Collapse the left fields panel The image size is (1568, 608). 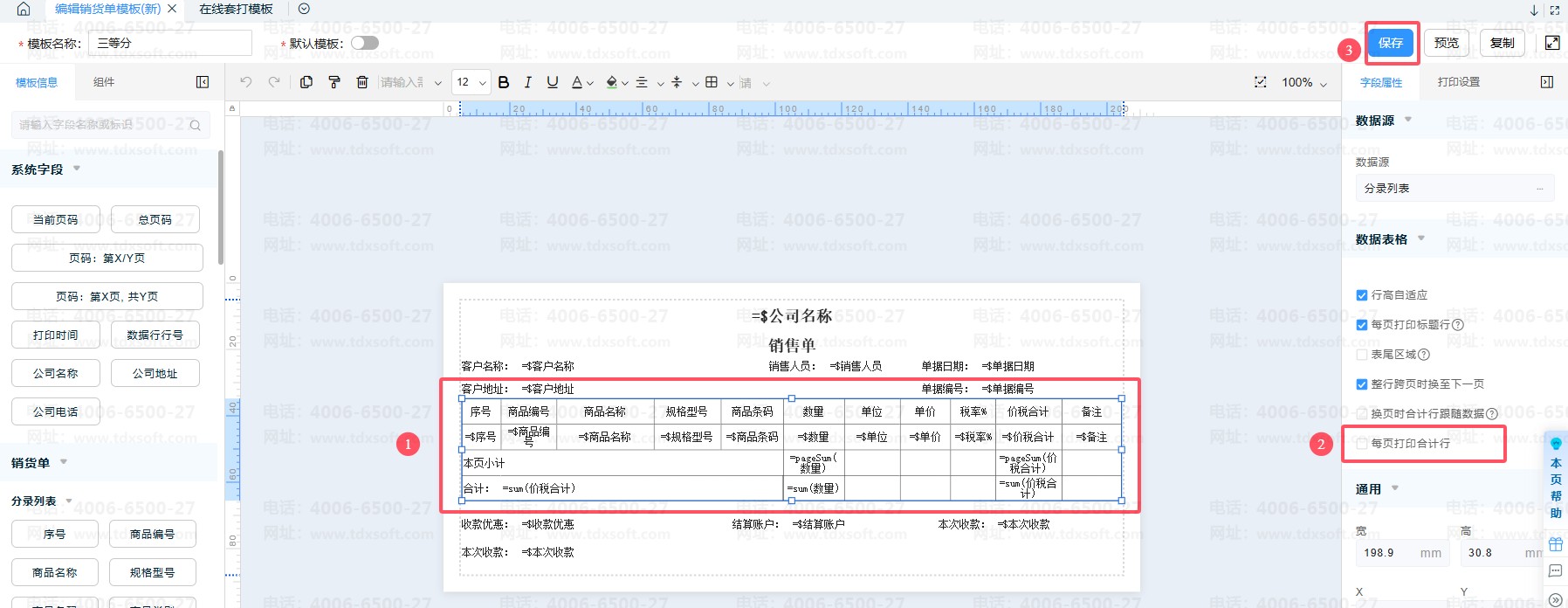[x=203, y=82]
